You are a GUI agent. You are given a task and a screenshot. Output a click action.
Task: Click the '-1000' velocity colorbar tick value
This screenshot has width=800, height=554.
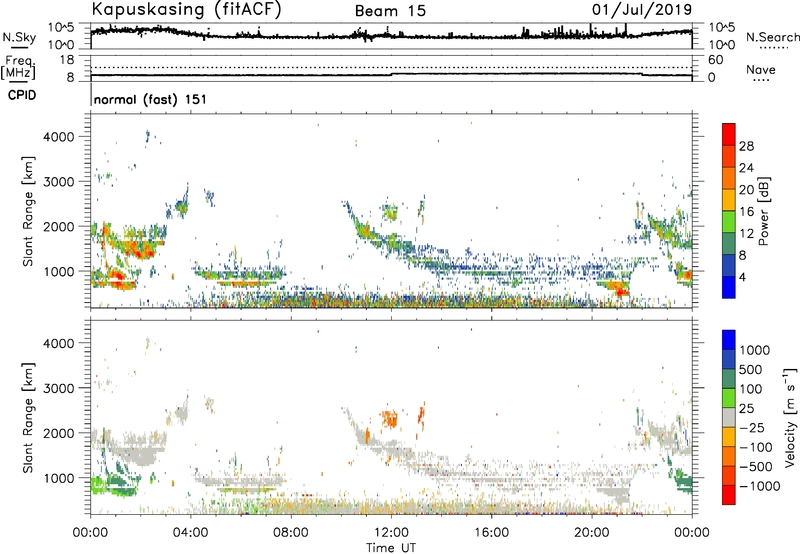[760, 486]
